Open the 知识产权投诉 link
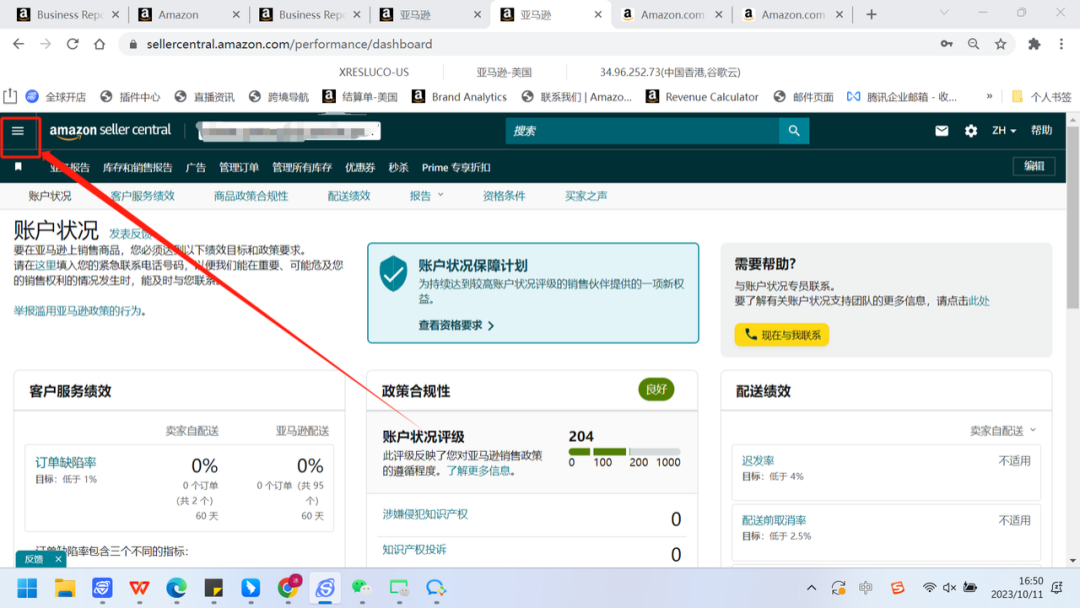 coord(415,549)
